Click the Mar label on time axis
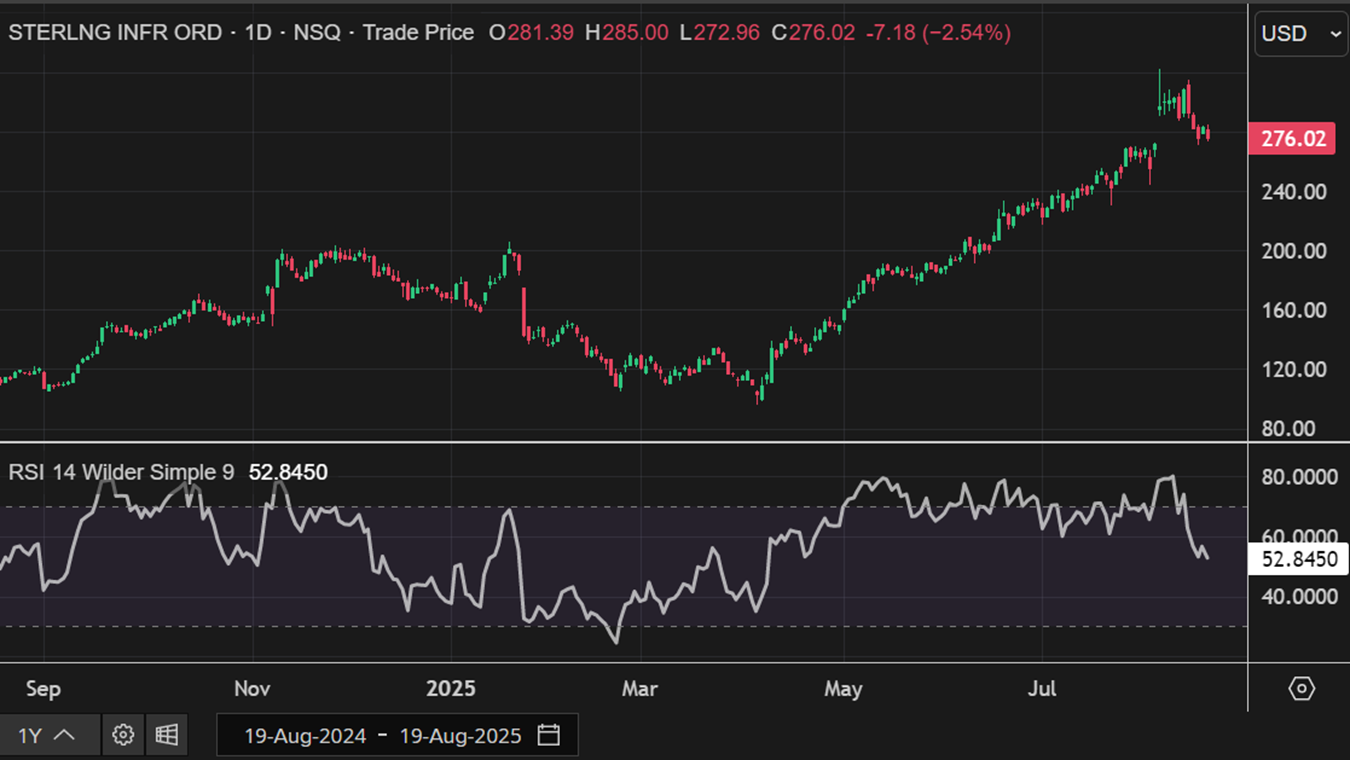The image size is (1350, 760). (x=640, y=689)
